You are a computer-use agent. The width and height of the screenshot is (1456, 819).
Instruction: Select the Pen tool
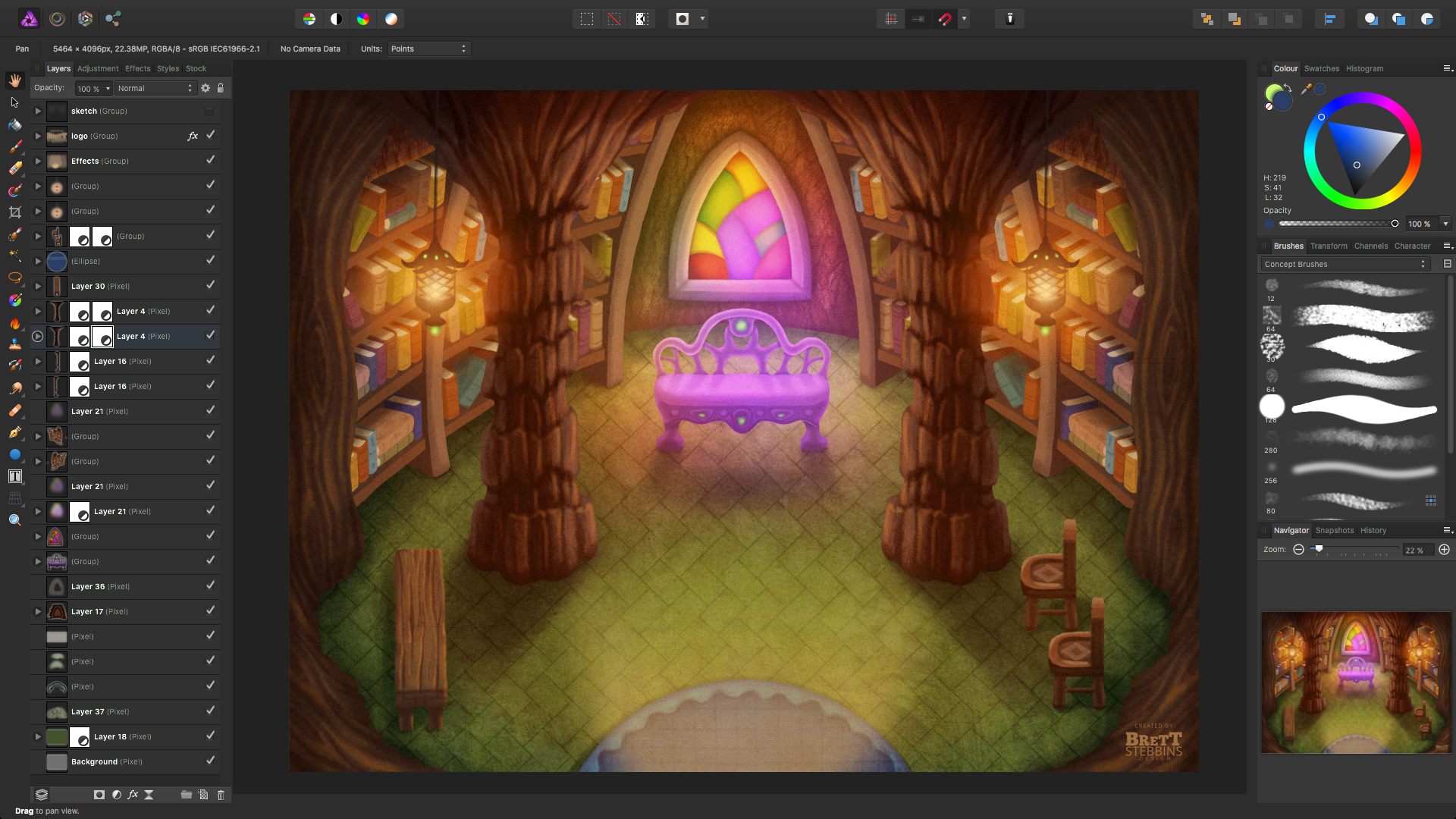15,432
